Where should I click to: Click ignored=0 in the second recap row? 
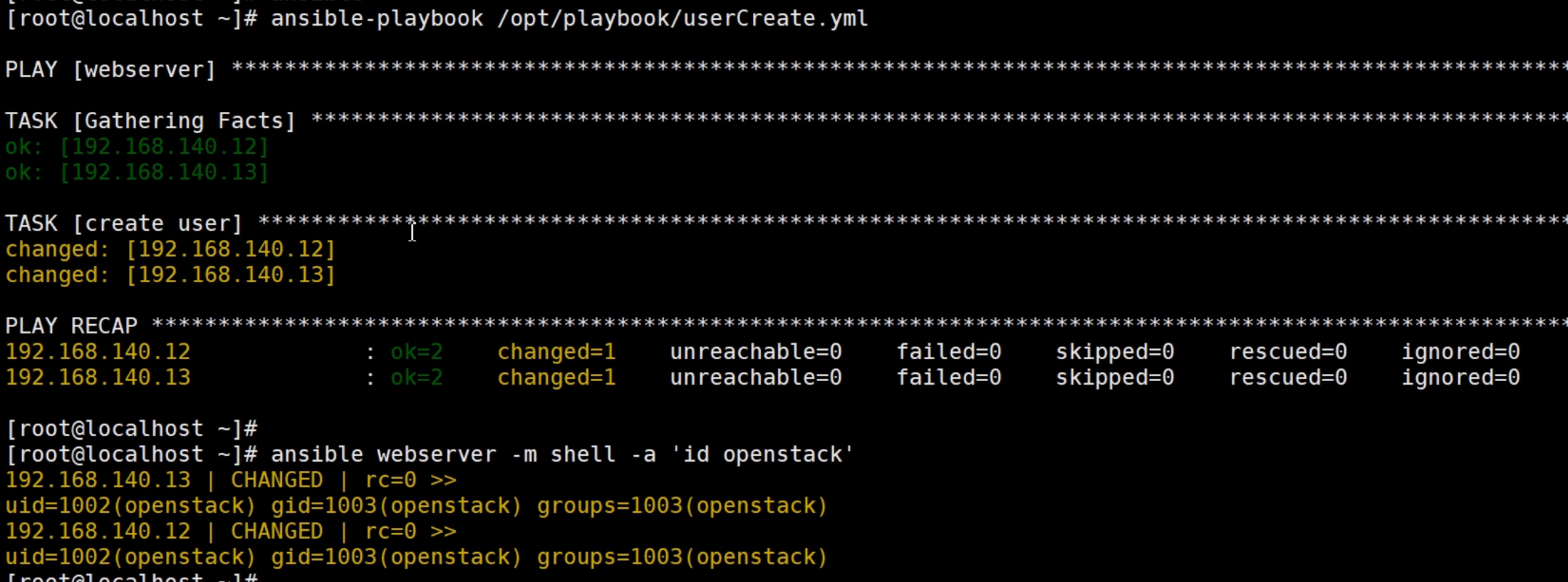(x=1461, y=378)
